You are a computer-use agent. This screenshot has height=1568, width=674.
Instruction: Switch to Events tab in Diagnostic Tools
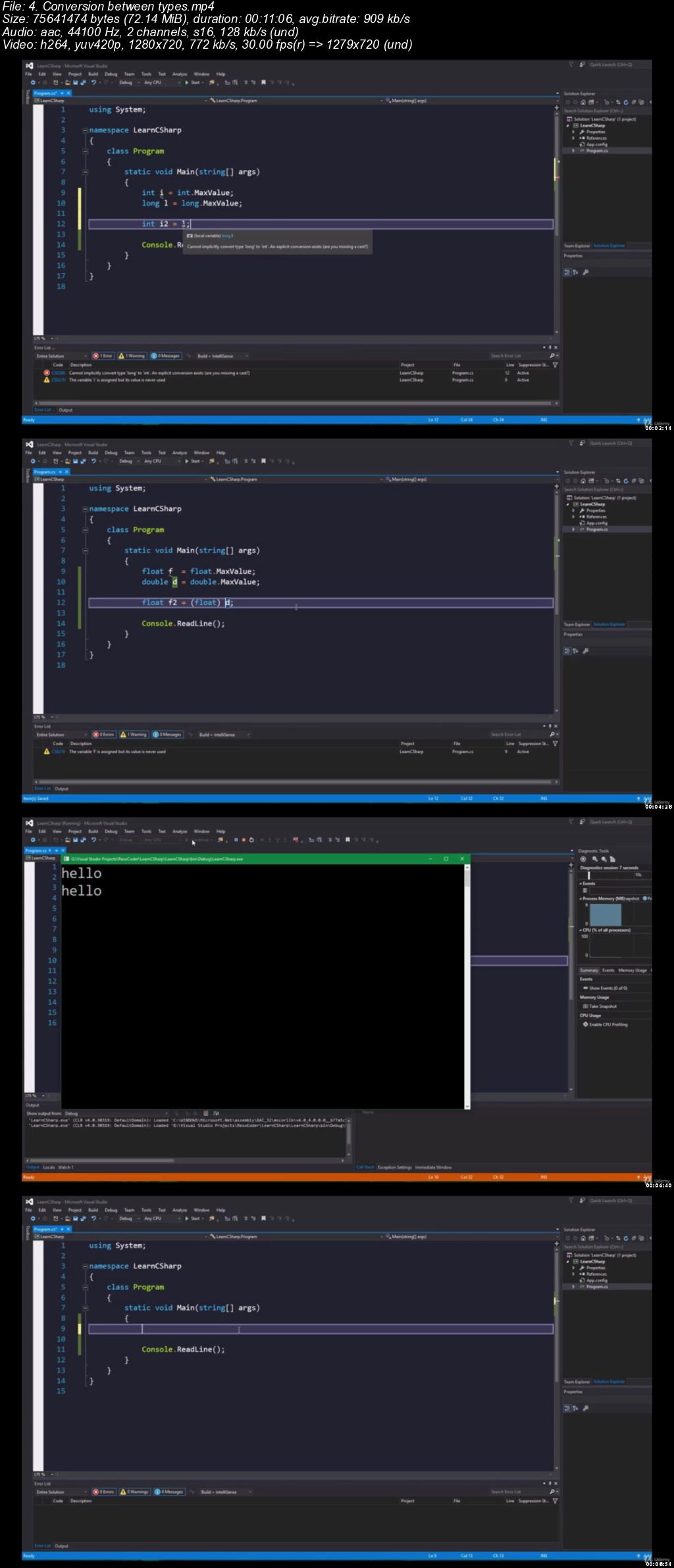pyautogui.click(x=608, y=970)
